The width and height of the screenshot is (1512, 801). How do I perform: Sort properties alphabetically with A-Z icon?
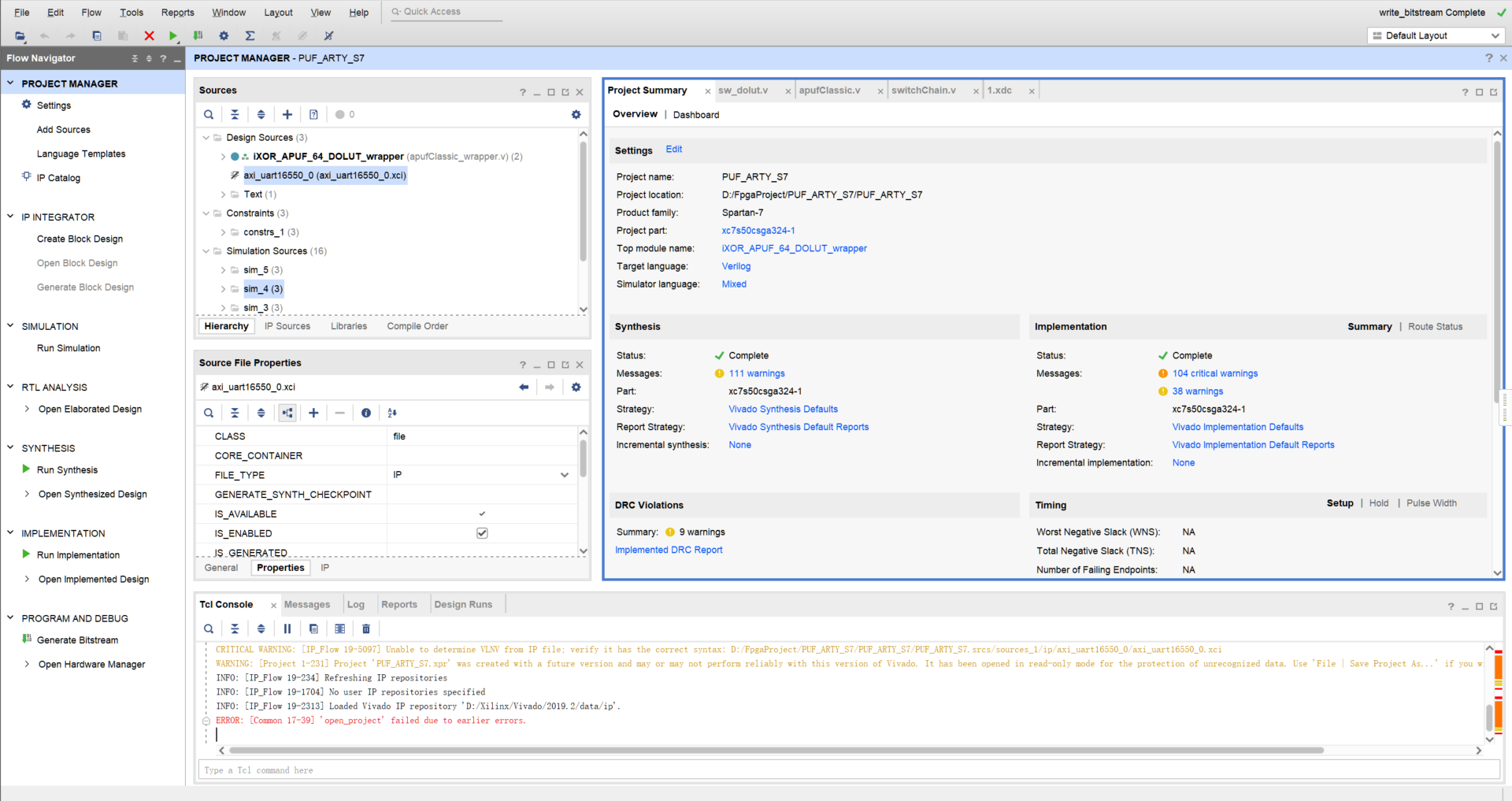[392, 413]
